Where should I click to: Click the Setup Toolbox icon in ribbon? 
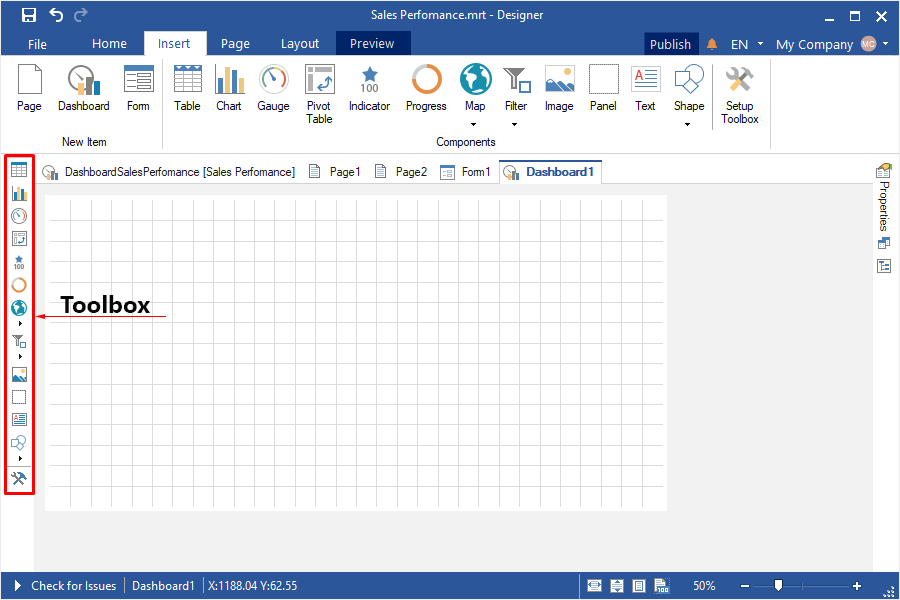tap(740, 93)
